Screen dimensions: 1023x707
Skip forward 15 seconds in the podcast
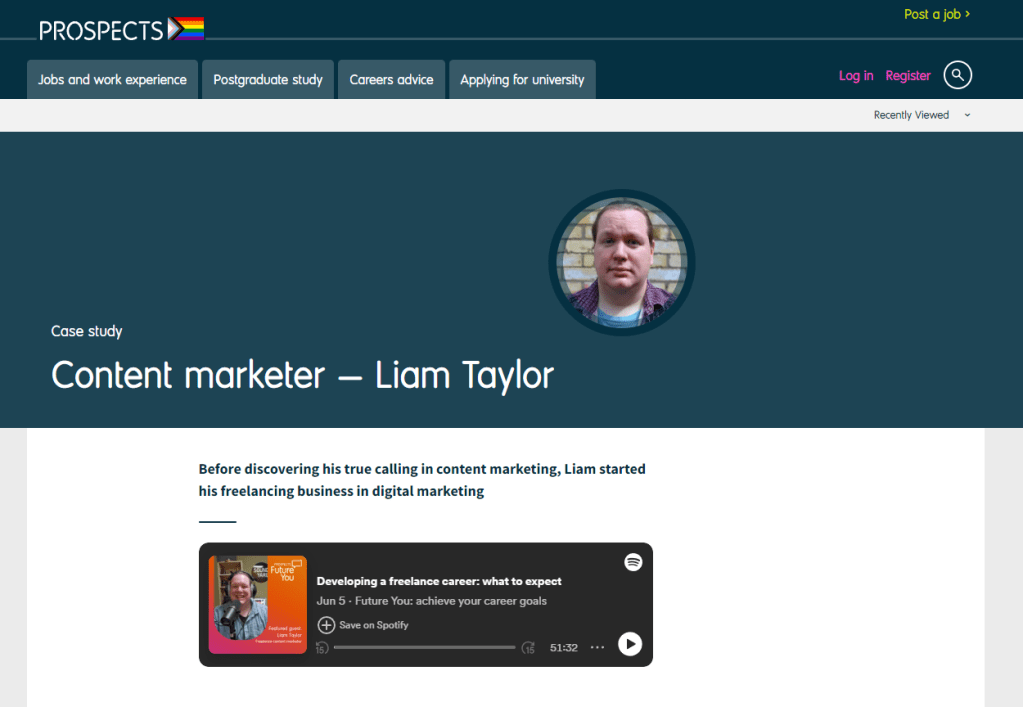point(529,648)
